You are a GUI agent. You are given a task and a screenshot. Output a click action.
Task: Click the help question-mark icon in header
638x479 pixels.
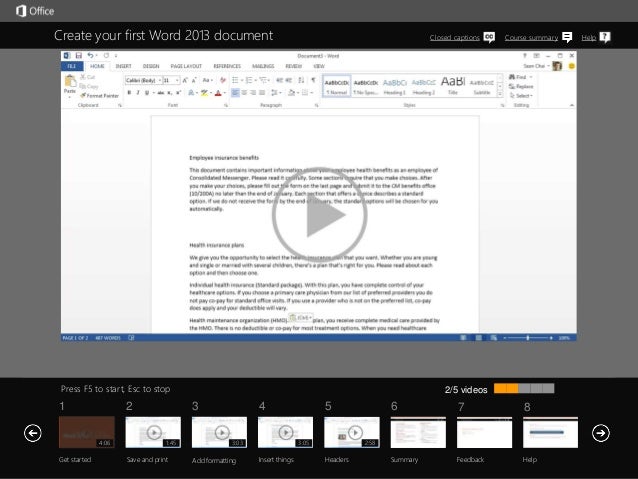tap(605, 37)
